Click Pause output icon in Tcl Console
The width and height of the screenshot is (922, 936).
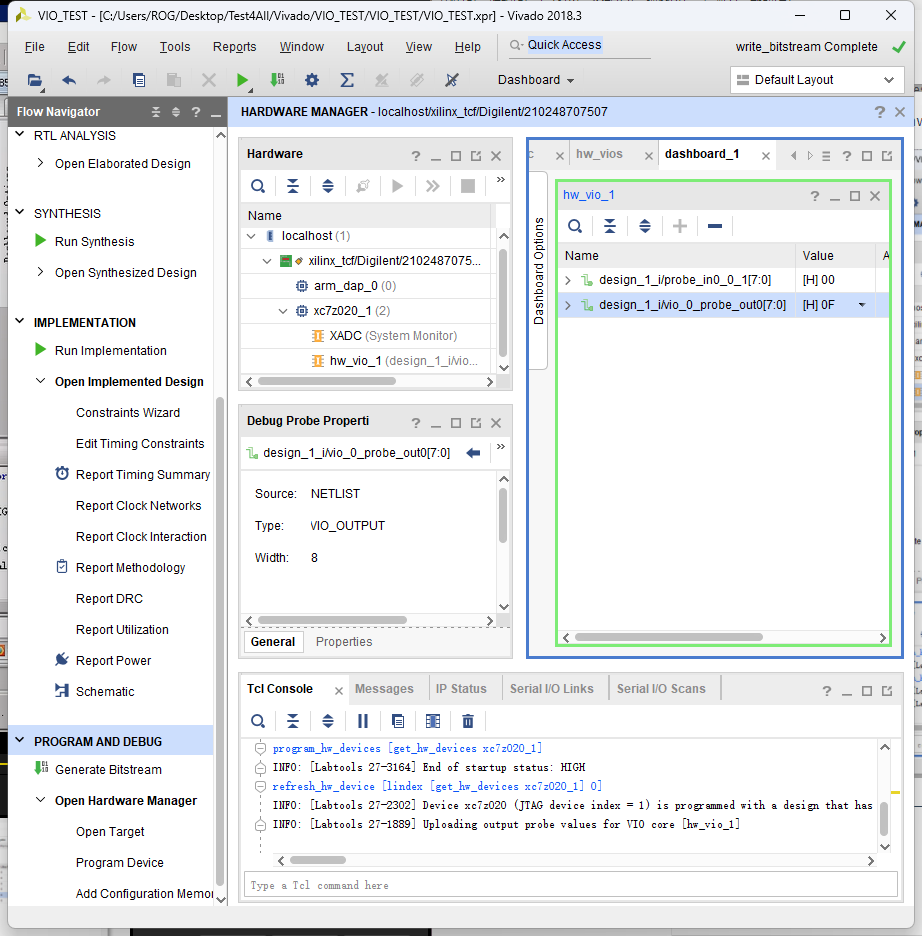363,721
